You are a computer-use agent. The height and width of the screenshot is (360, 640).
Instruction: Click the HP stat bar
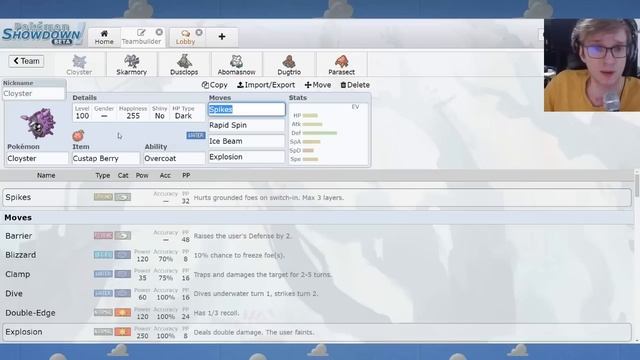(x=310, y=116)
